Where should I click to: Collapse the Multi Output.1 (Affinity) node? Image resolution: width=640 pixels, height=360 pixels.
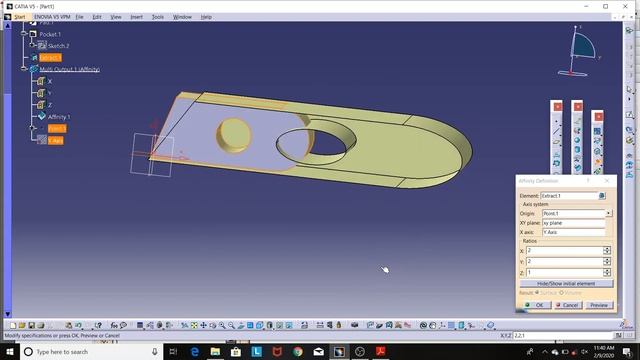(x=24, y=69)
